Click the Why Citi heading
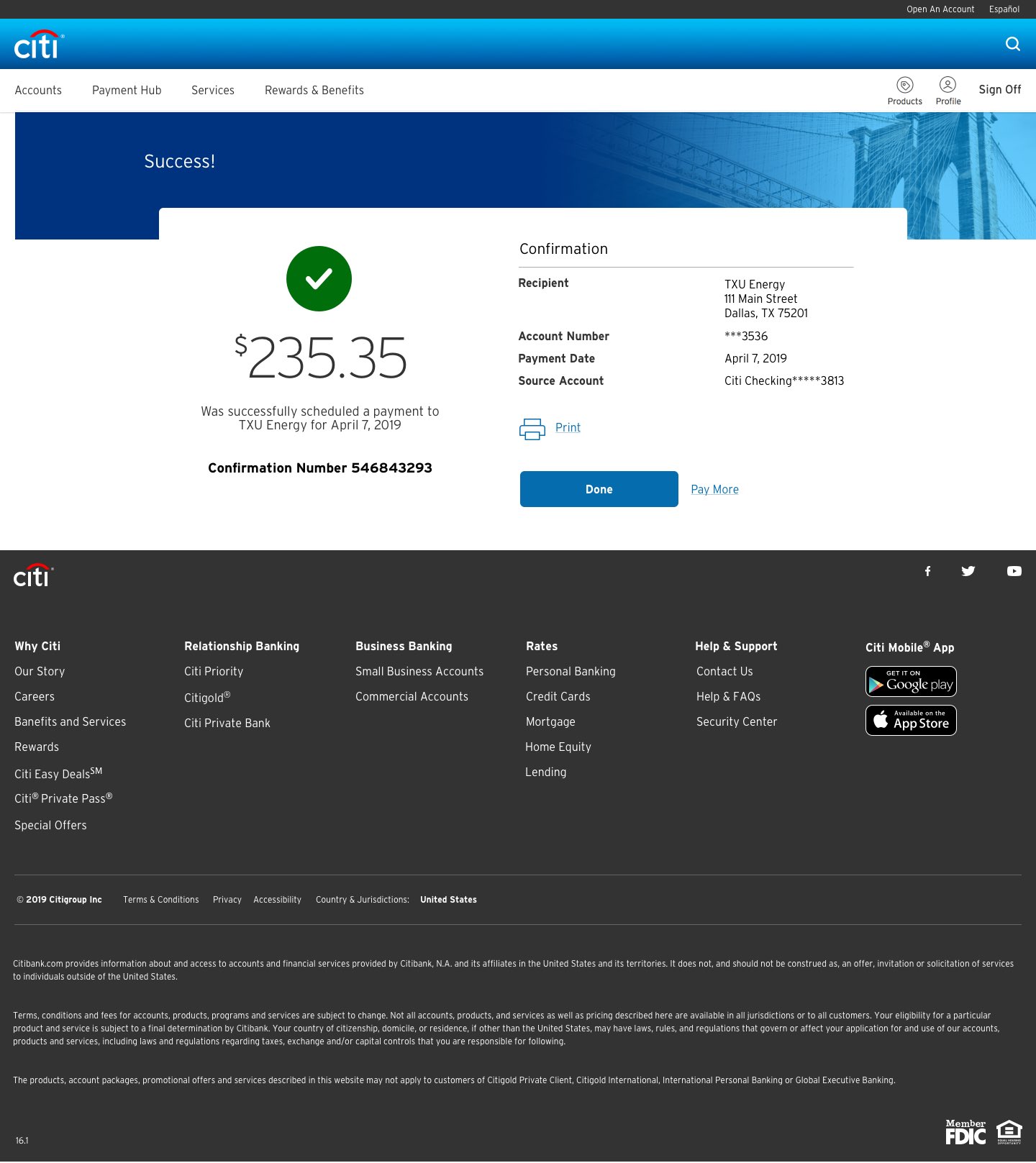 click(x=37, y=647)
